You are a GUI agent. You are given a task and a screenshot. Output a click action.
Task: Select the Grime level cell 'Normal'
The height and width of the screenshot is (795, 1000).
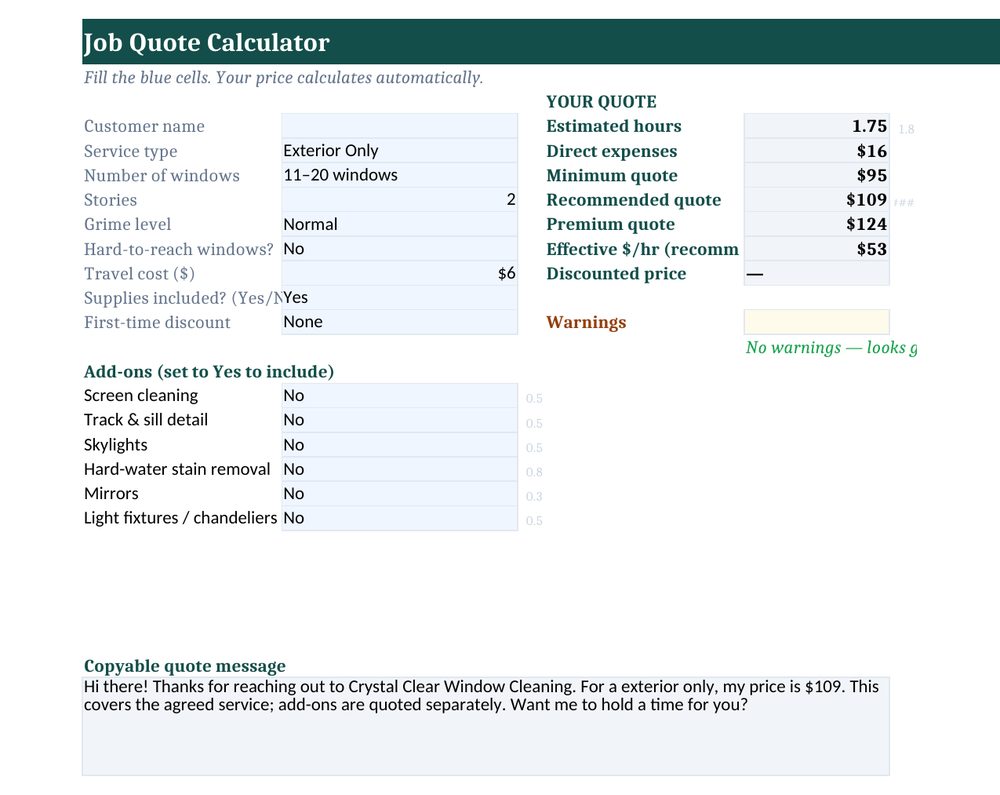point(399,224)
